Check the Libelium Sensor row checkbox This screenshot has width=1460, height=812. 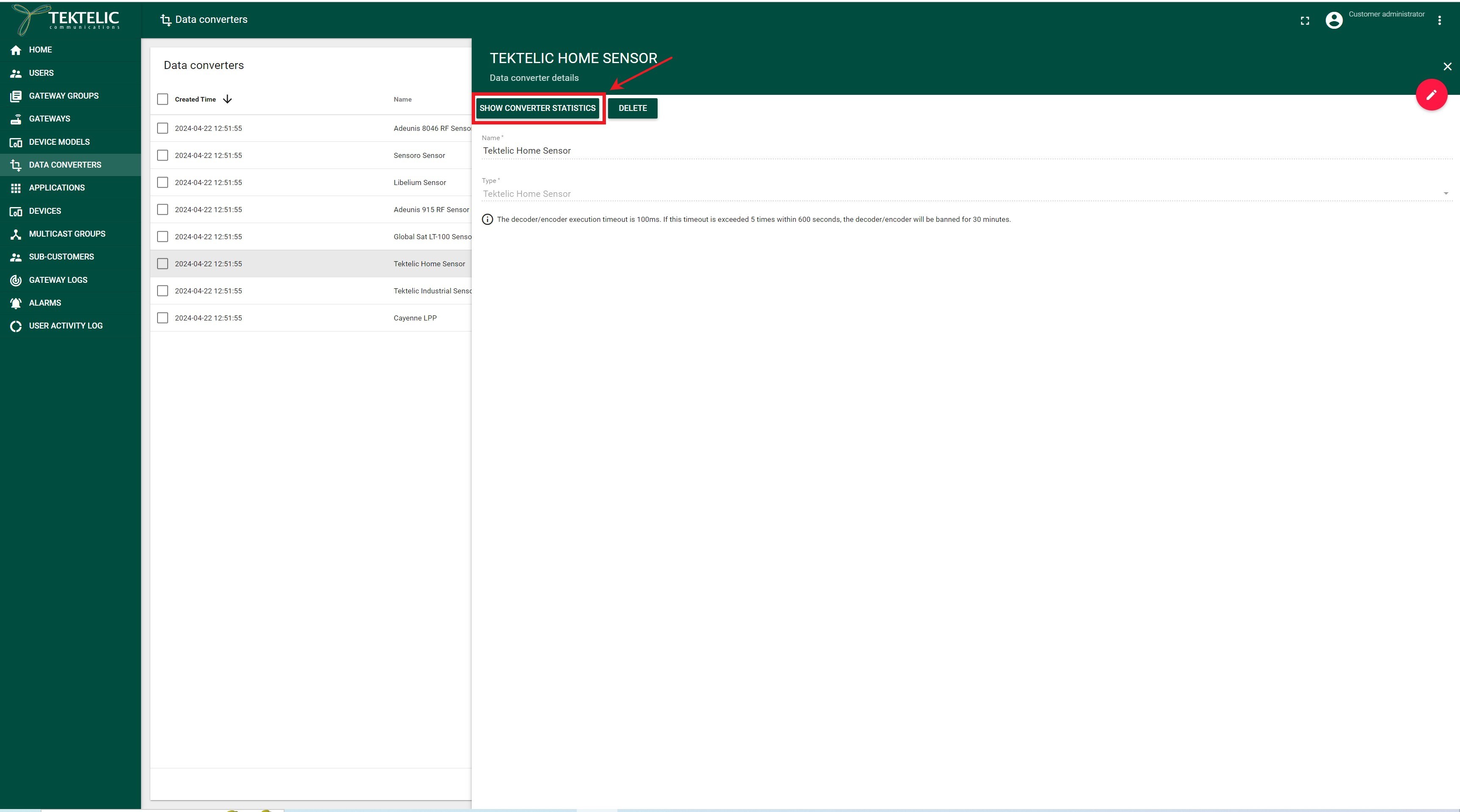point(163,182)
